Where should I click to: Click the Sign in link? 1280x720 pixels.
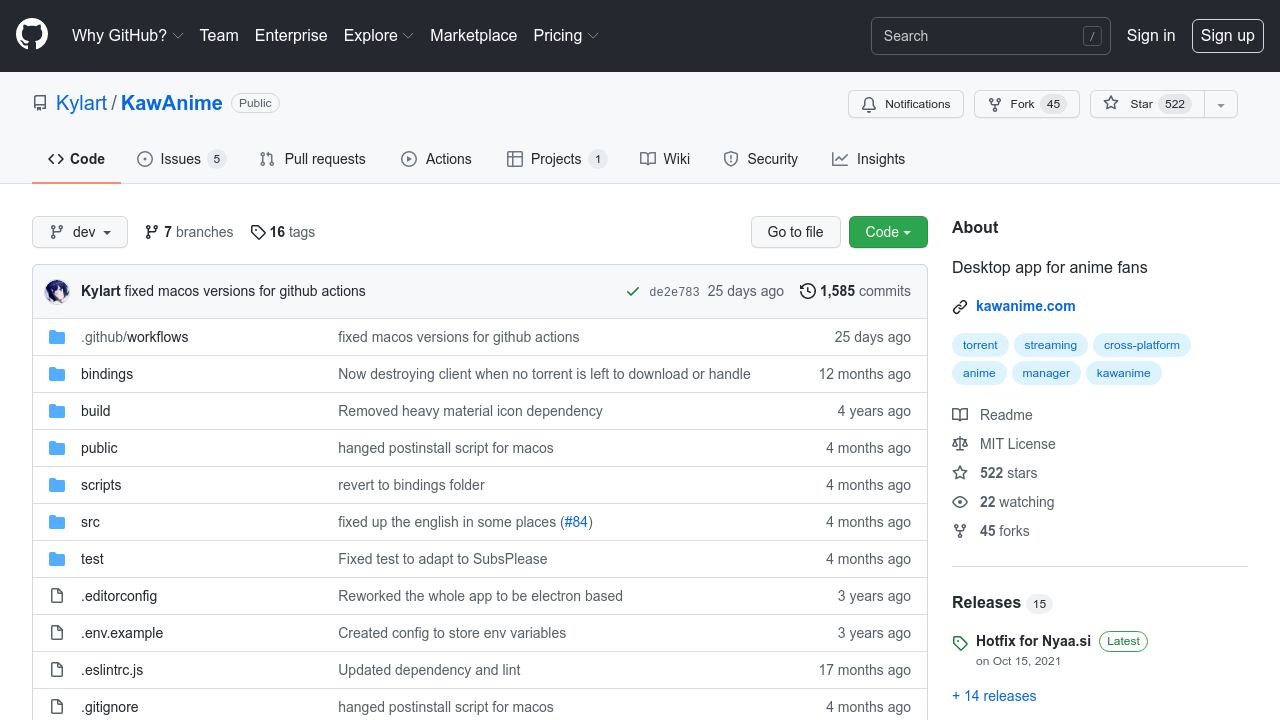tap(1151, 35)
